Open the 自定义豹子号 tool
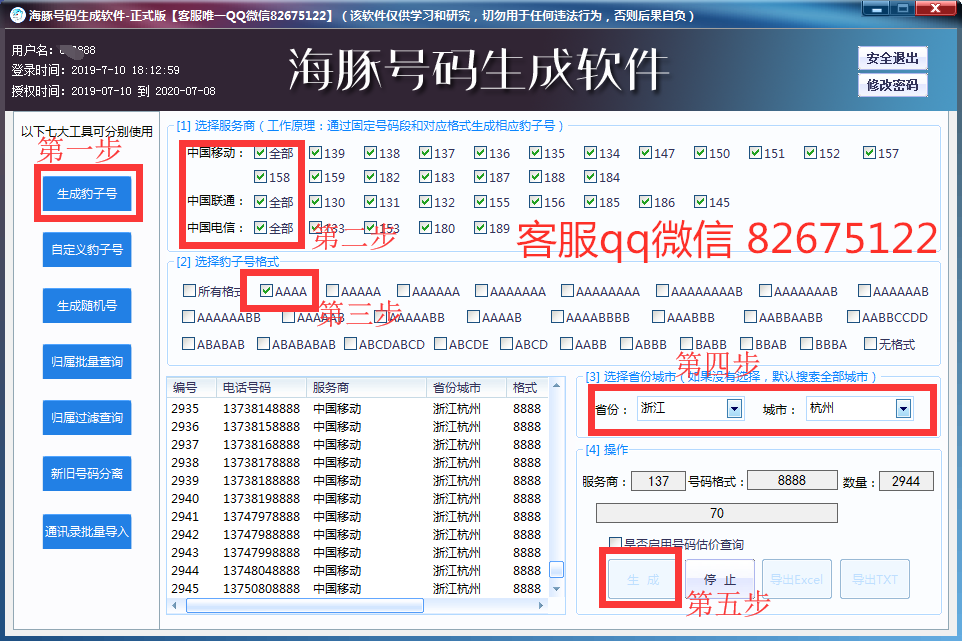This screenshot has height=641, width=962. [x=87, y=250]
